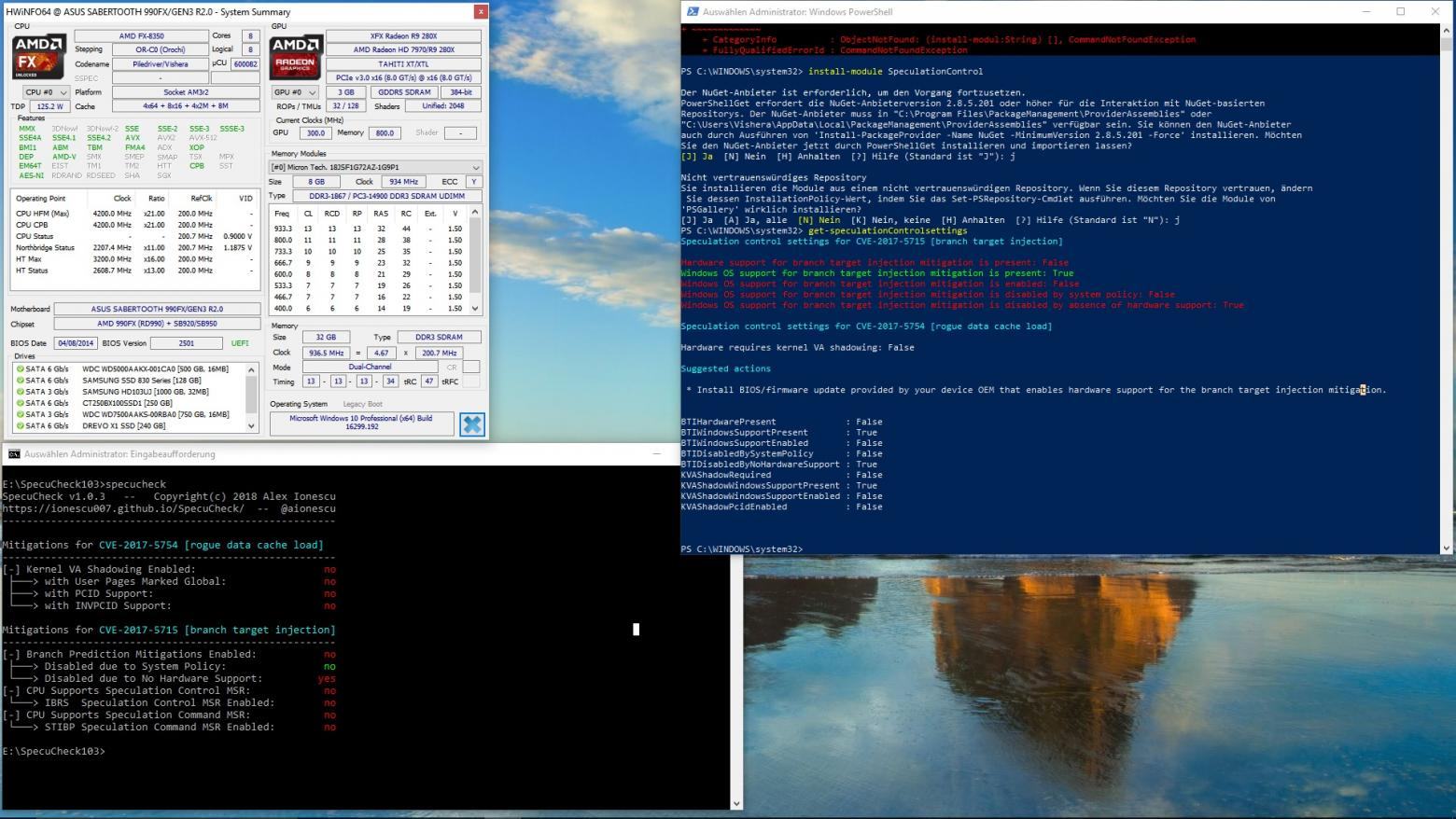Screen dimensions: 1456x819
Task: Click the 'SSSE-3' CPU feature label
Action: [231, 129]
